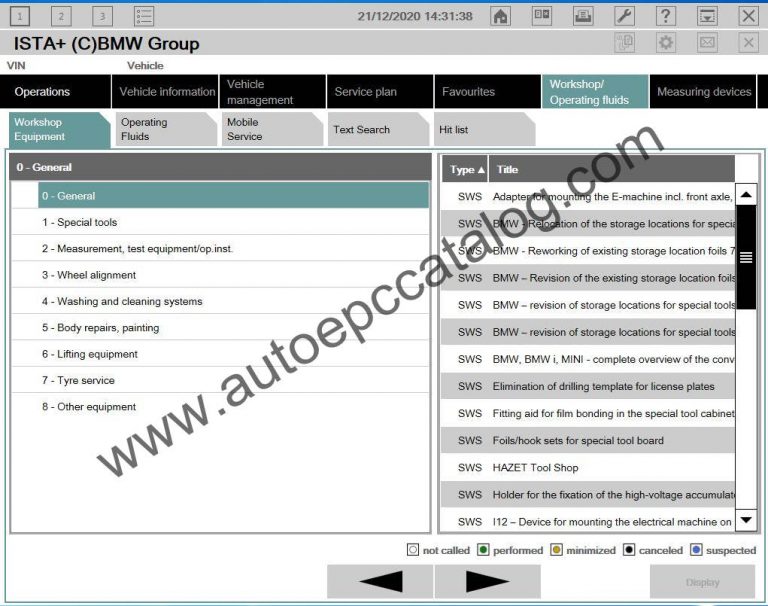This screenshot has width=768, height=606.
Task: Open the Hit list tab
Action: tap(484, 129)
